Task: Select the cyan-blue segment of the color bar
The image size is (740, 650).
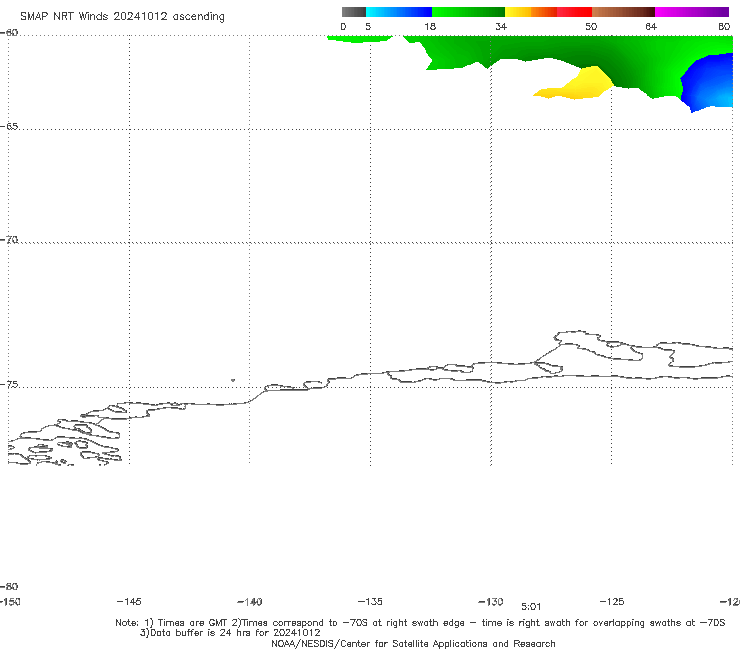Action: [399, 12]
